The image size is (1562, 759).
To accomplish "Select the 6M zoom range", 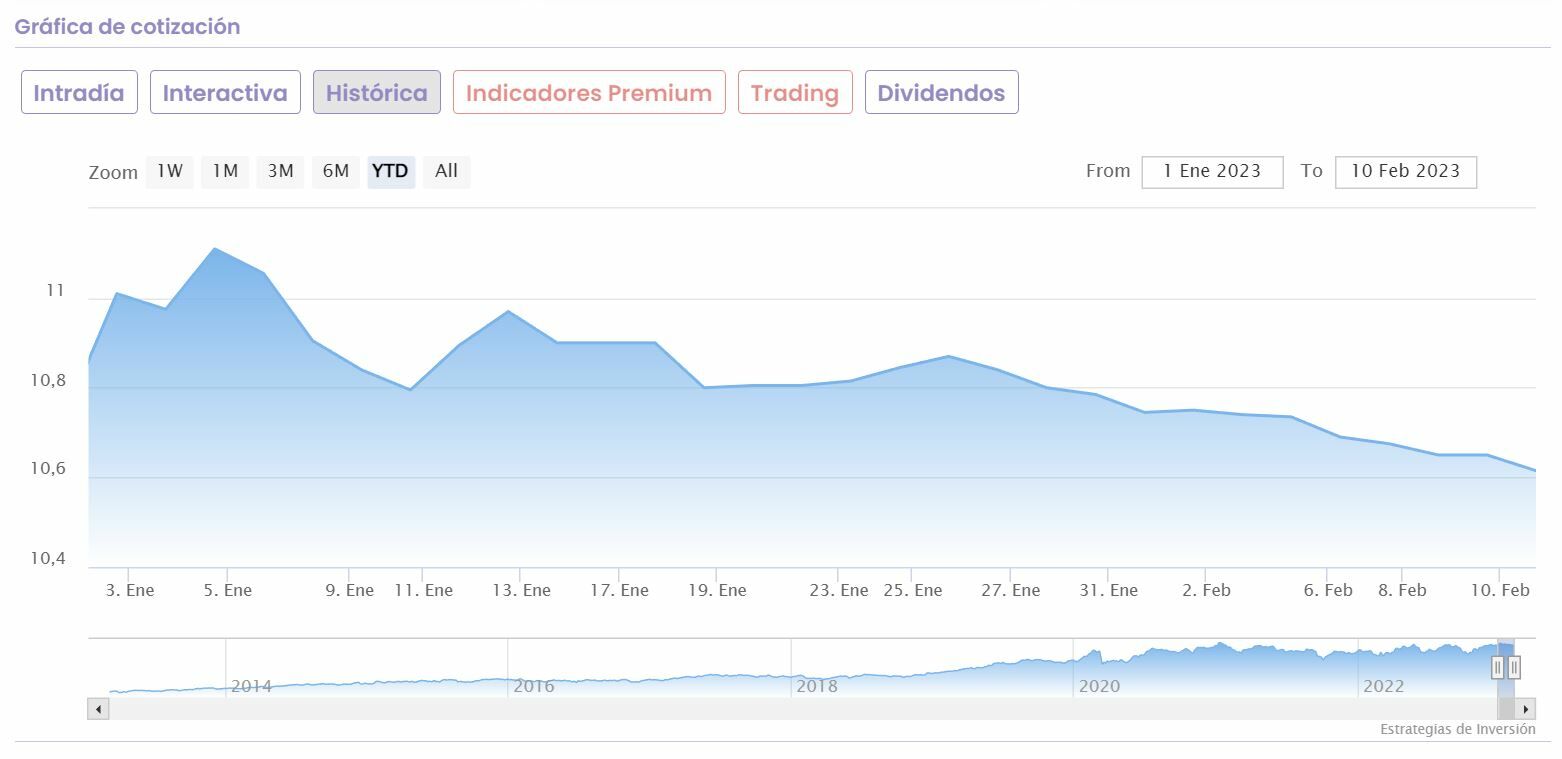I will (x=335, y=171).
